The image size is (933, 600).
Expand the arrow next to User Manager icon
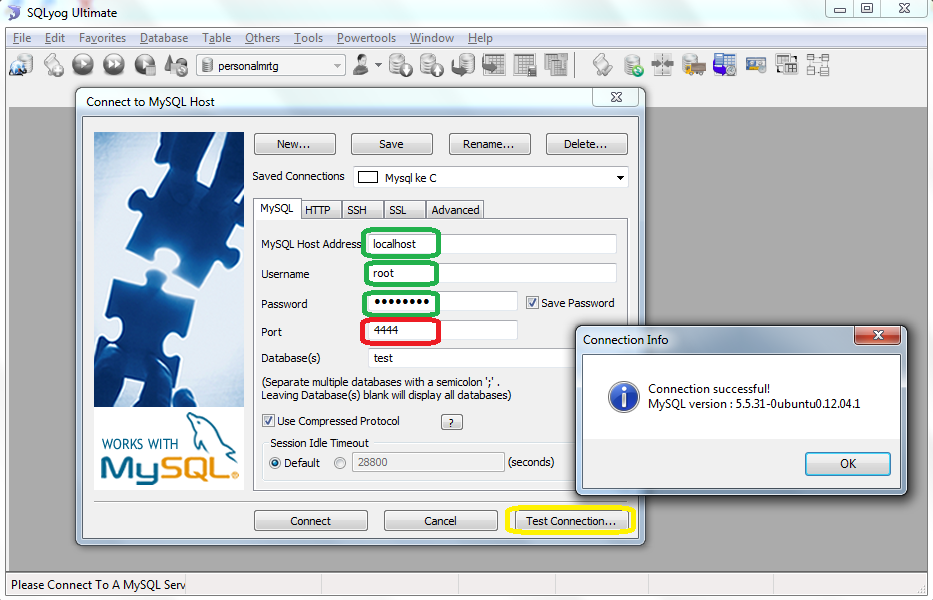378,65
